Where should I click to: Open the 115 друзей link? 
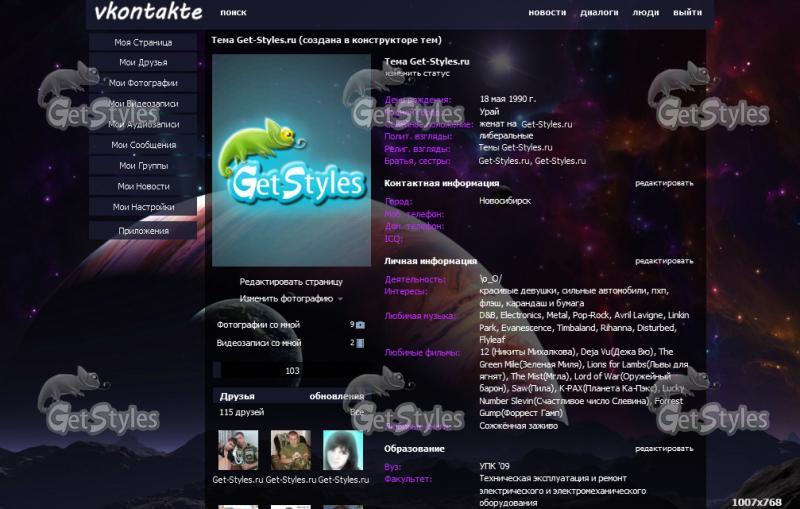coord(241,412)
